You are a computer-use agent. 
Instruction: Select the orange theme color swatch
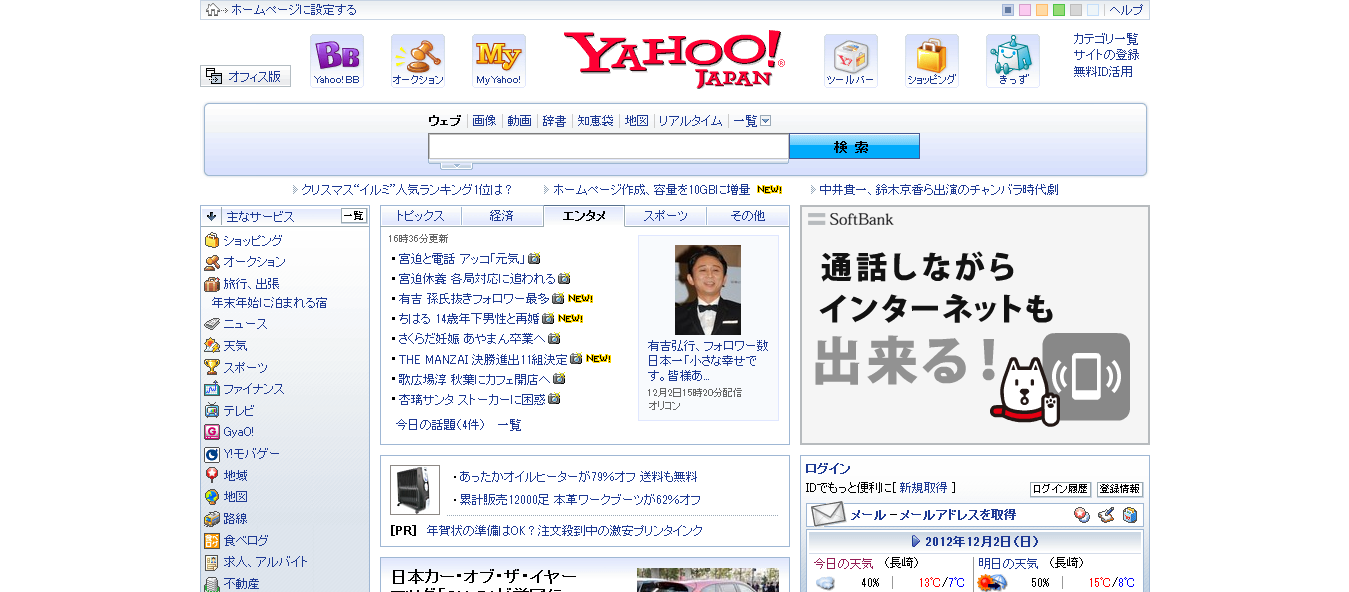coord(1042,10)
